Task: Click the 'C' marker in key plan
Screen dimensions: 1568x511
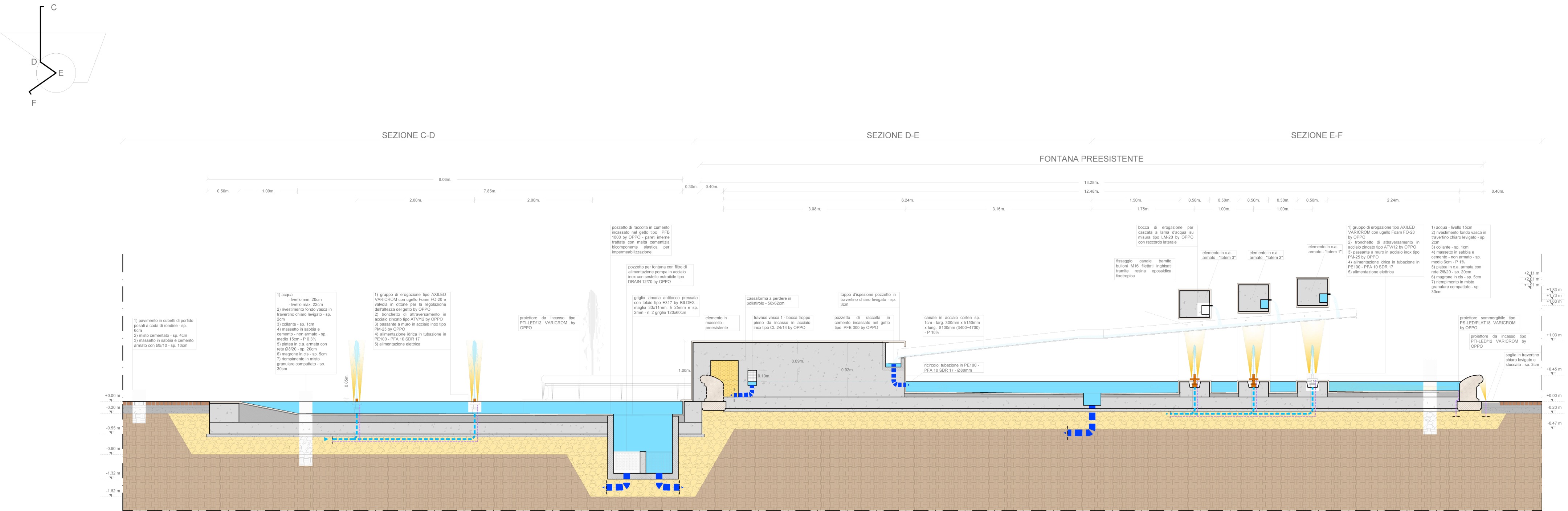Action: [54, 7]
